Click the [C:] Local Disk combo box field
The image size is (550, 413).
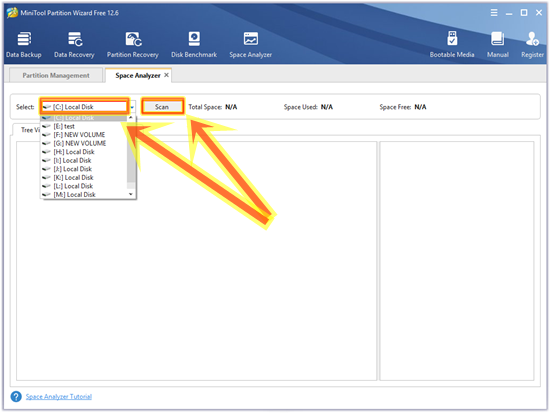pos(84,107)
